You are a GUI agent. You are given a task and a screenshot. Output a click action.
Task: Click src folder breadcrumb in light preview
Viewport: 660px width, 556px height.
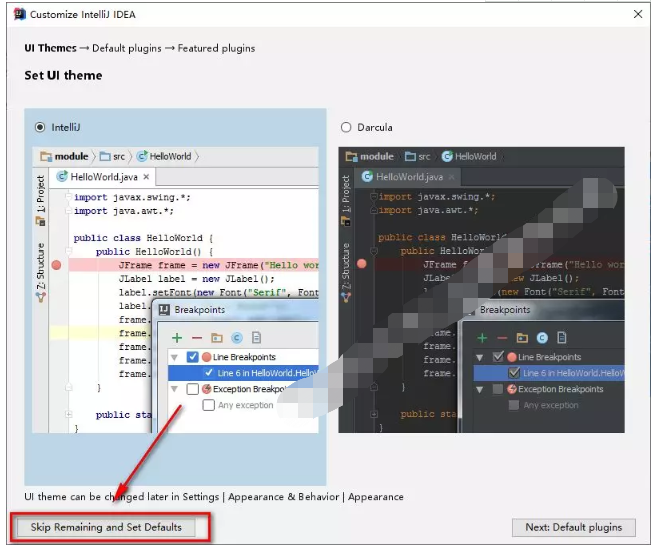click(x=112, y=157)
